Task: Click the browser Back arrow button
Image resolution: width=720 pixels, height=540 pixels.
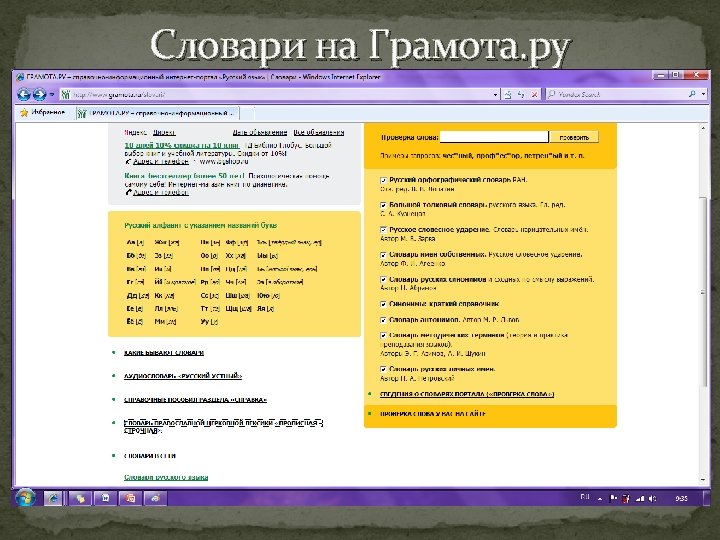Action: point(24,95)
